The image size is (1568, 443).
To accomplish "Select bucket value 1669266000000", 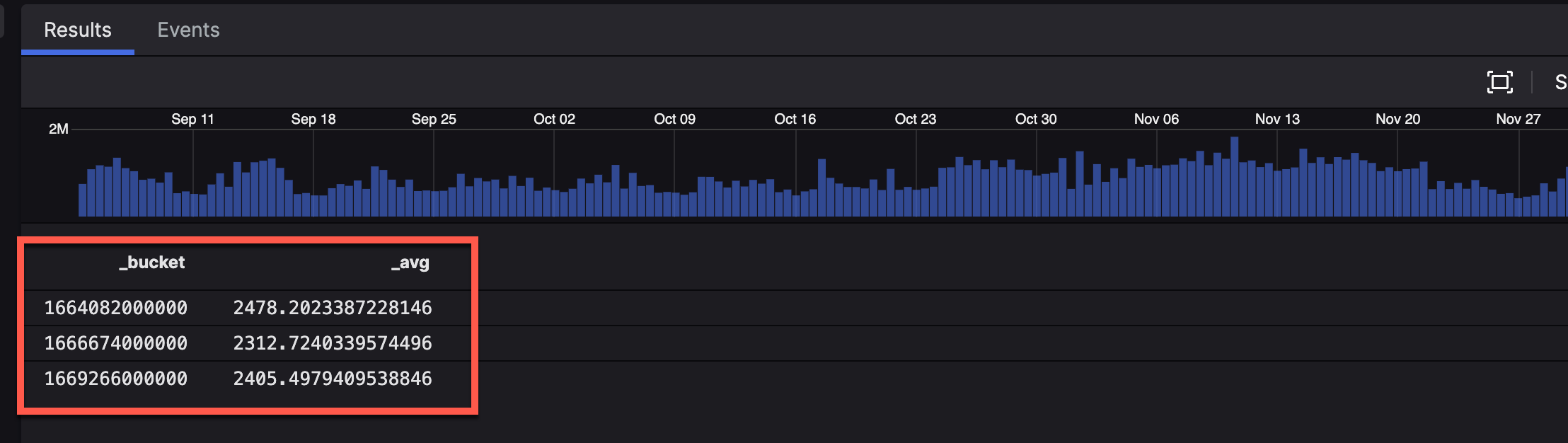I will click(116, 379).
